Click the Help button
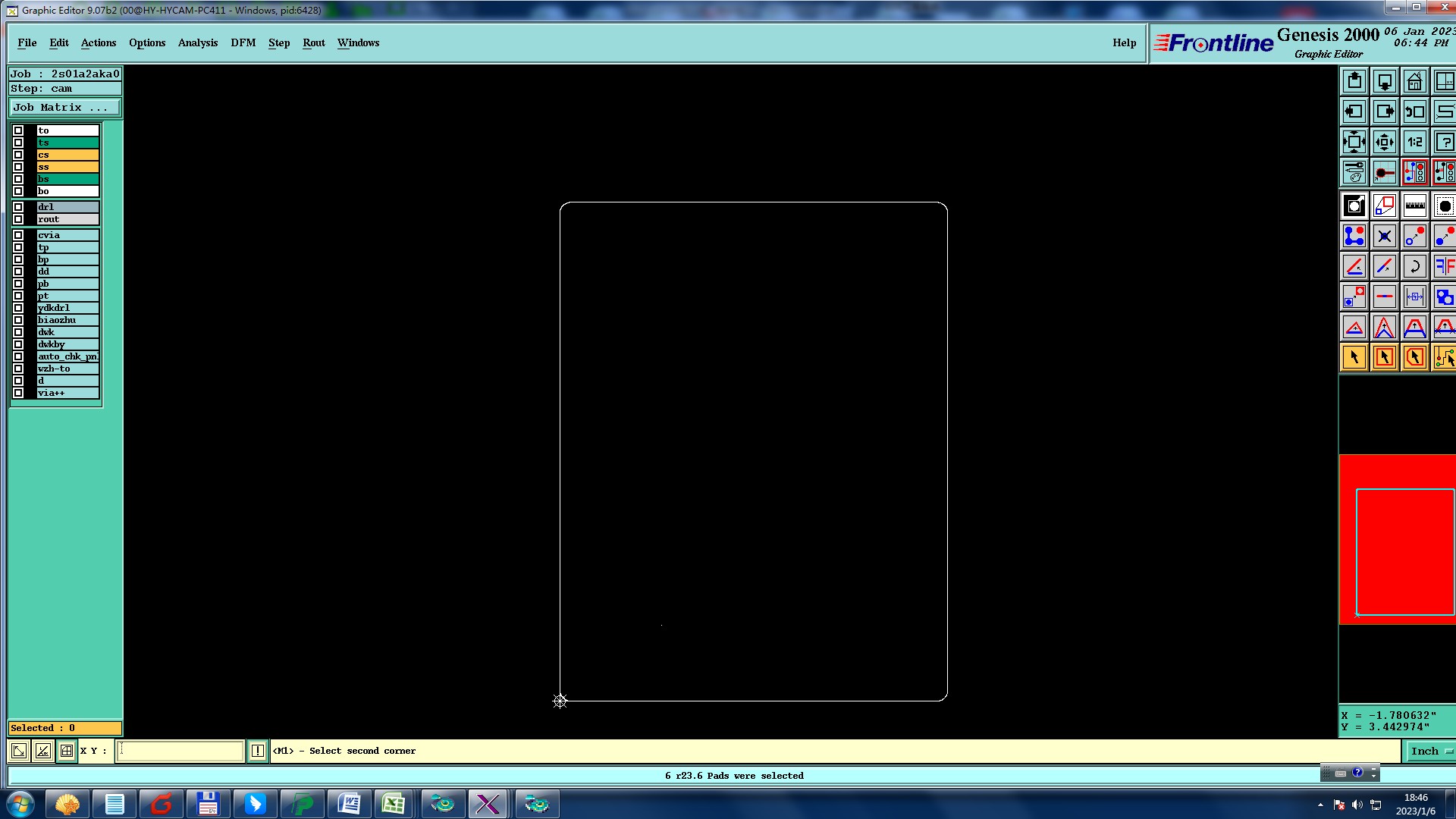Viewport: 1456px width, 819px height. pos(1124,43)
